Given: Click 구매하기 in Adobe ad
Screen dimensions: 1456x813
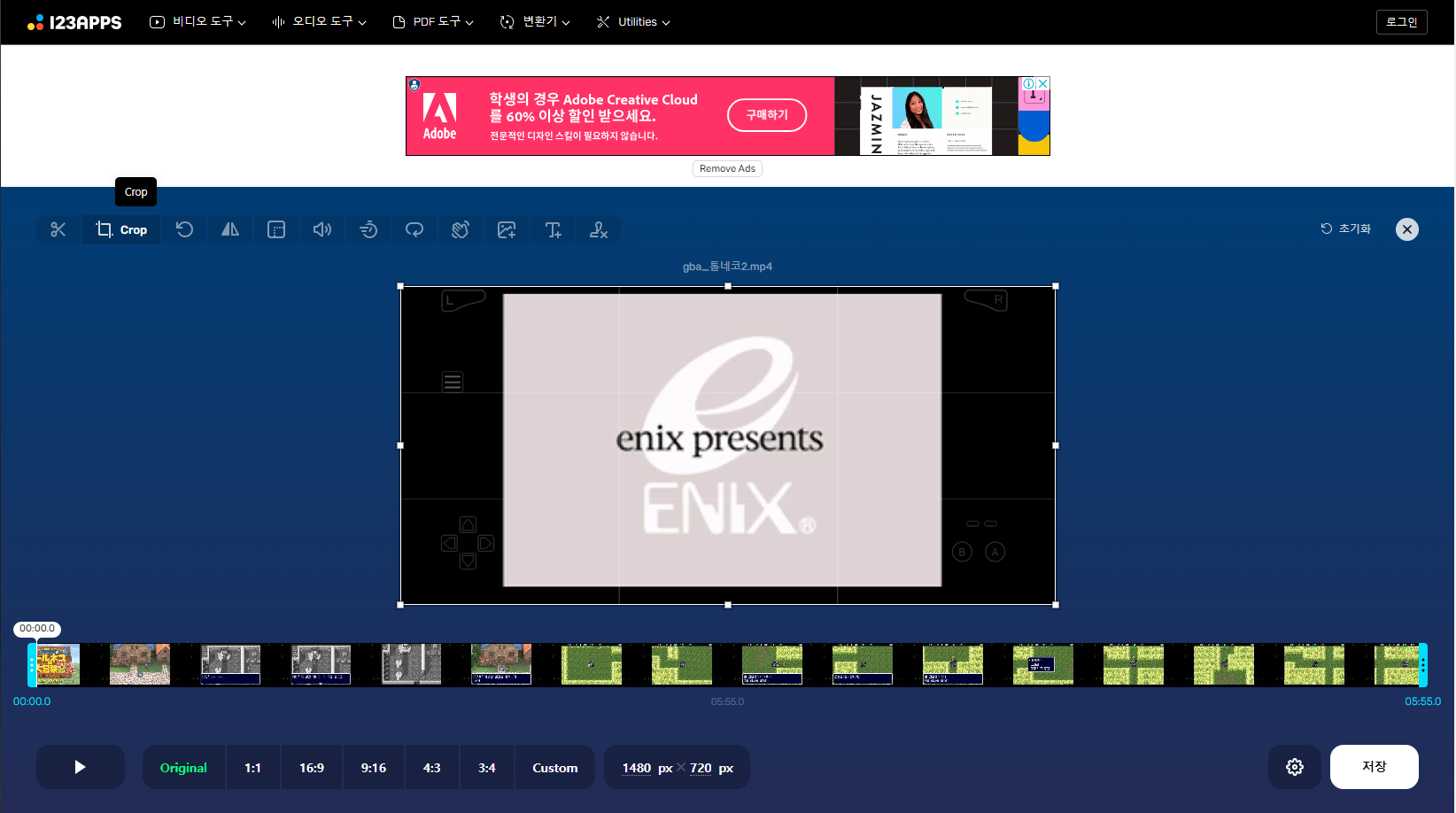Looking at the screenshot, I should pos(767,115).
